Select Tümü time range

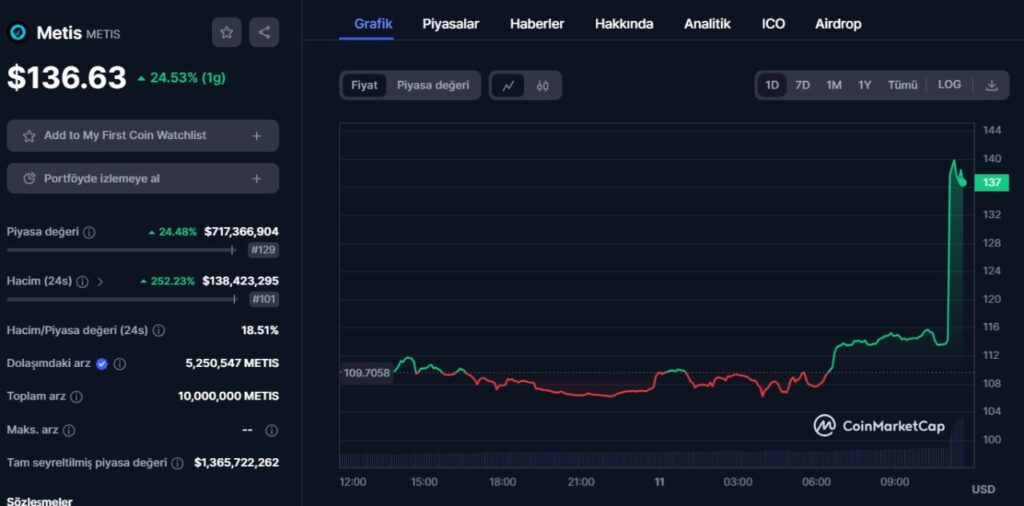click(903, 86)
